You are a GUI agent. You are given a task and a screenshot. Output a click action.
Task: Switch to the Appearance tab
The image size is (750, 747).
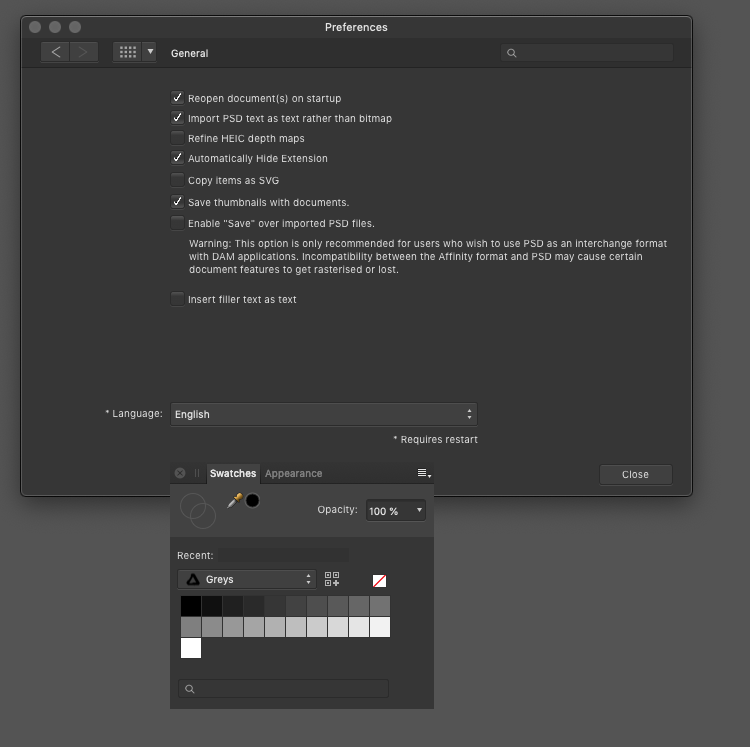point(294,473)
